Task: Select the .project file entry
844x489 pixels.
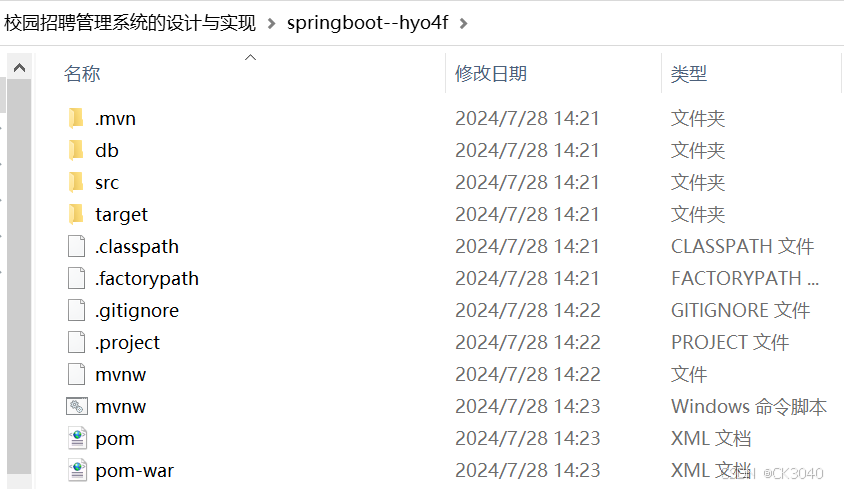Action: 128,343
